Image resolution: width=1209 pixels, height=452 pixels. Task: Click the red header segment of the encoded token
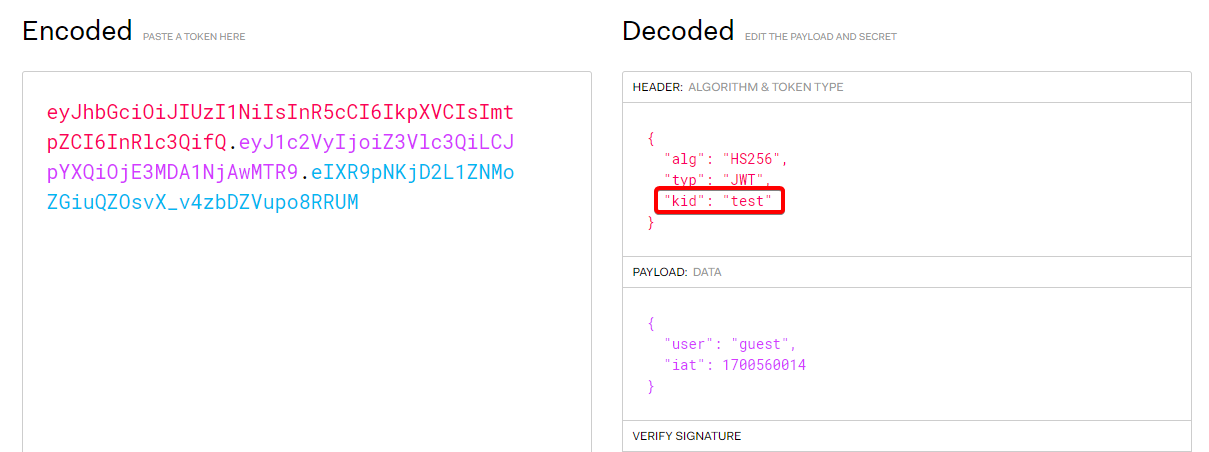pyautogui.click(x=280, y=112)
